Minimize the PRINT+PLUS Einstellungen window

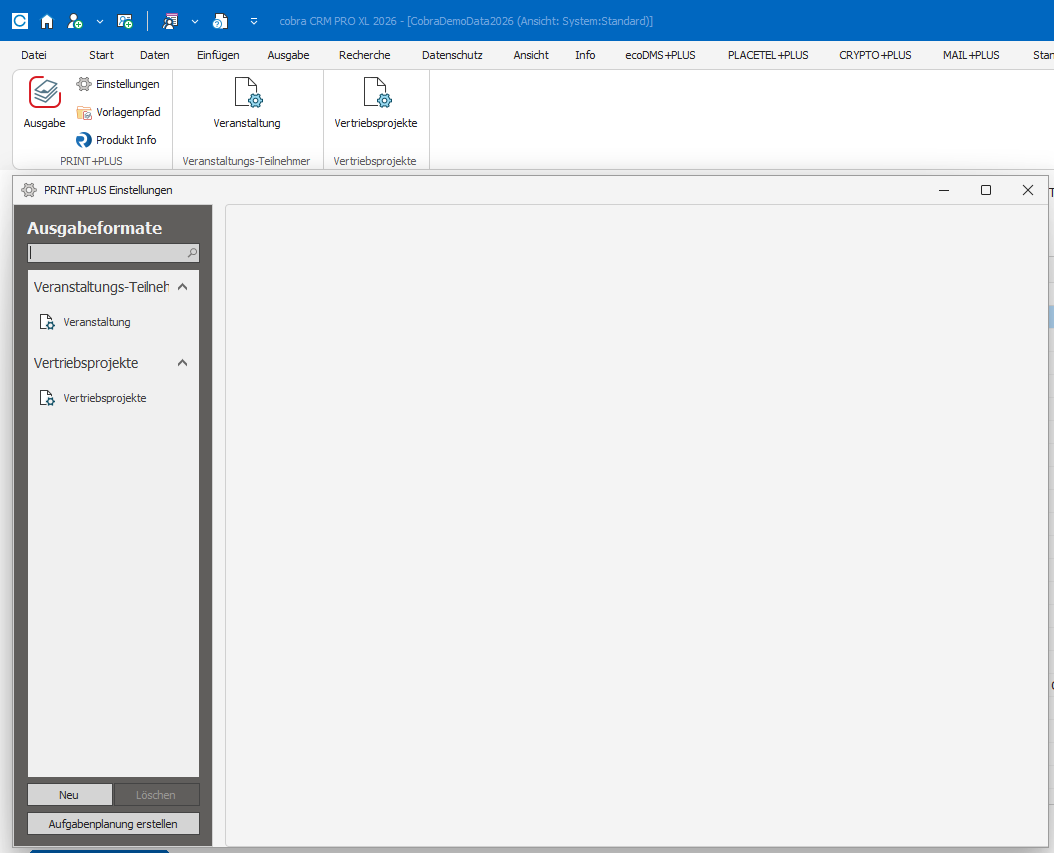(x=944, y=190)
